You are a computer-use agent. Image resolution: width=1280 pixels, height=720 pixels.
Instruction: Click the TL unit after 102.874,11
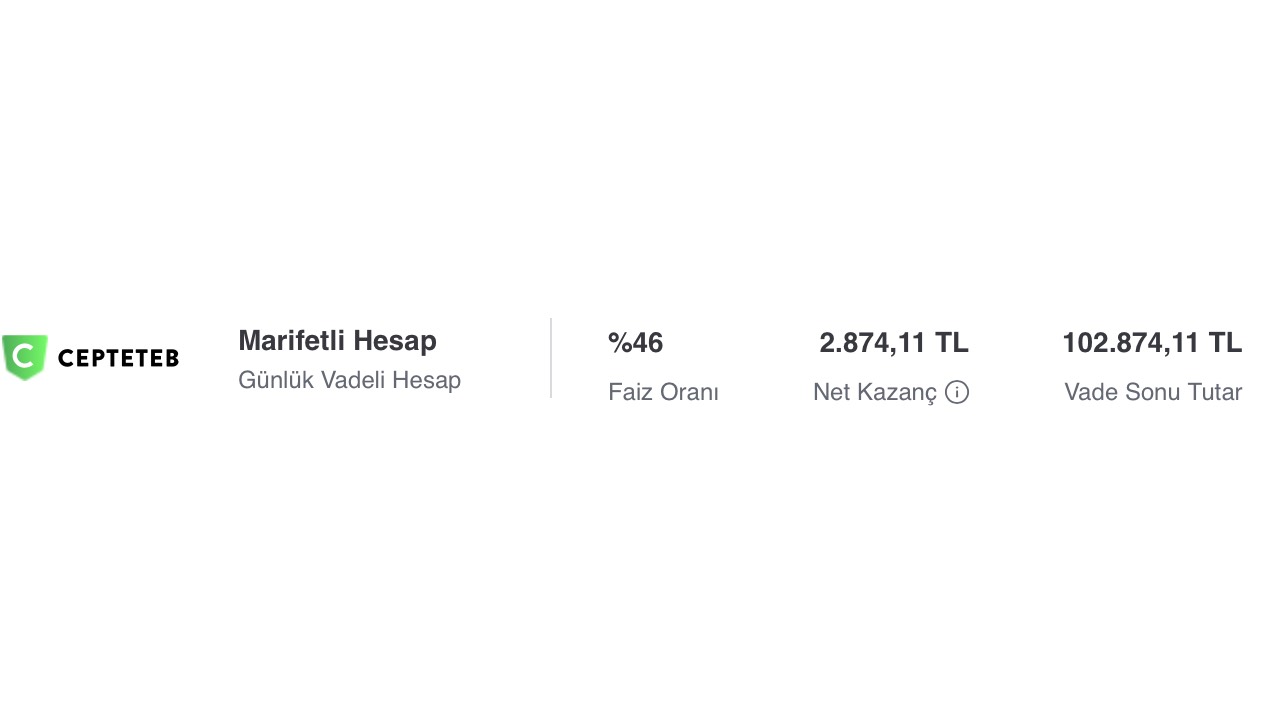tap(1225, 343)
